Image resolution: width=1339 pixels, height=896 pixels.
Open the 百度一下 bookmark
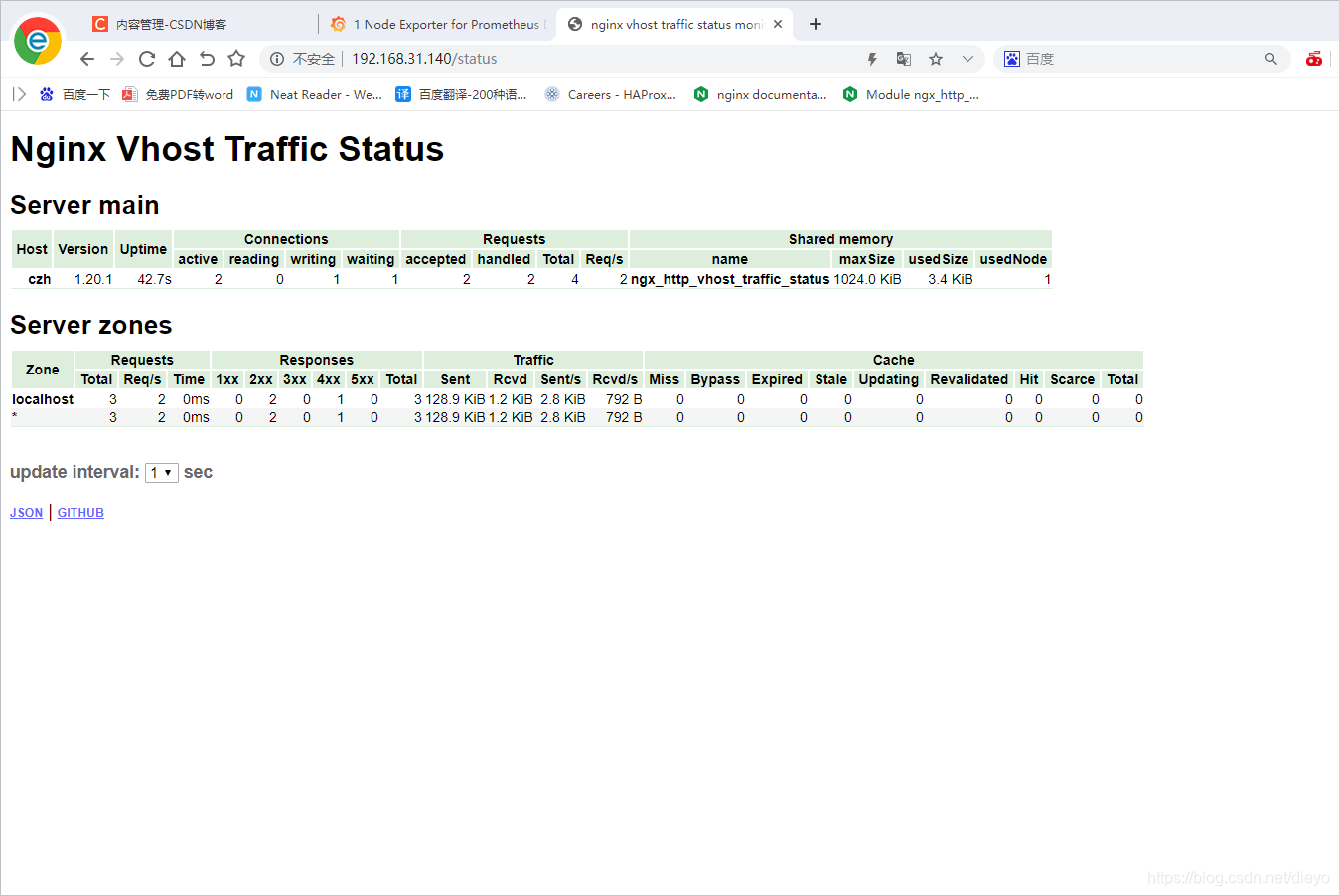point(74,94)
